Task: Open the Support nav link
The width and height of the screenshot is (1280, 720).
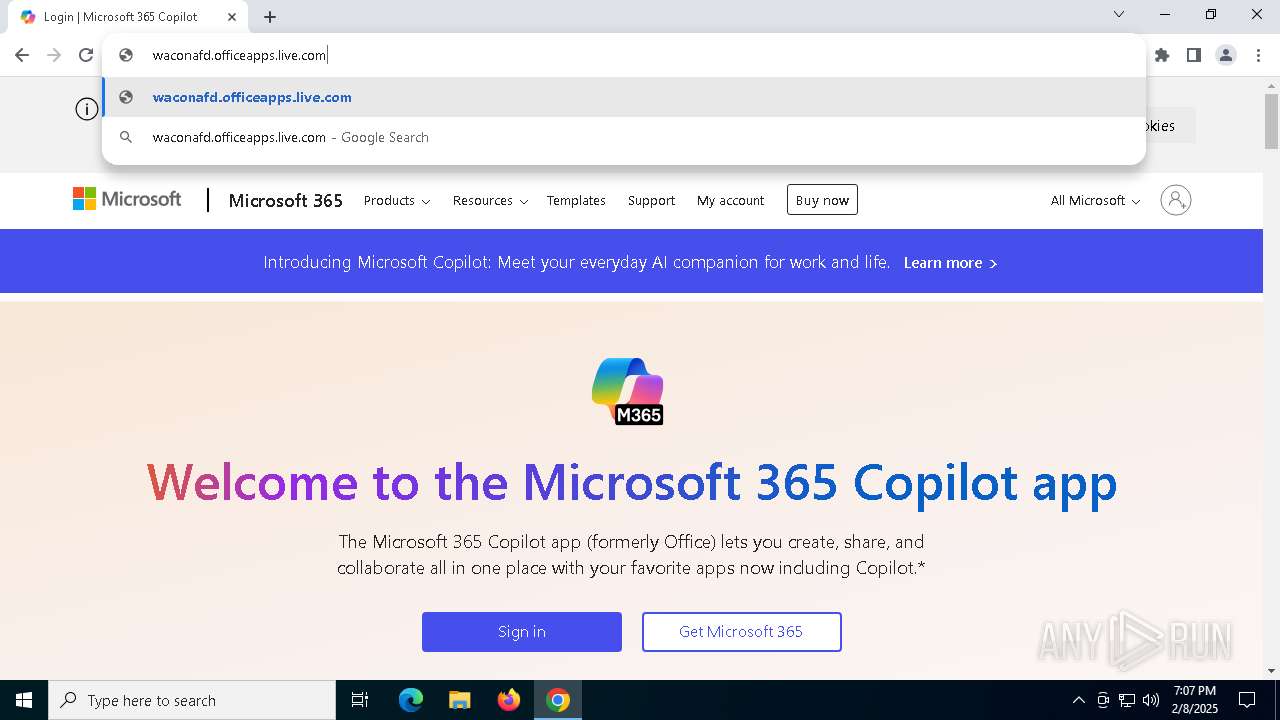Action: tap(651, 200)
